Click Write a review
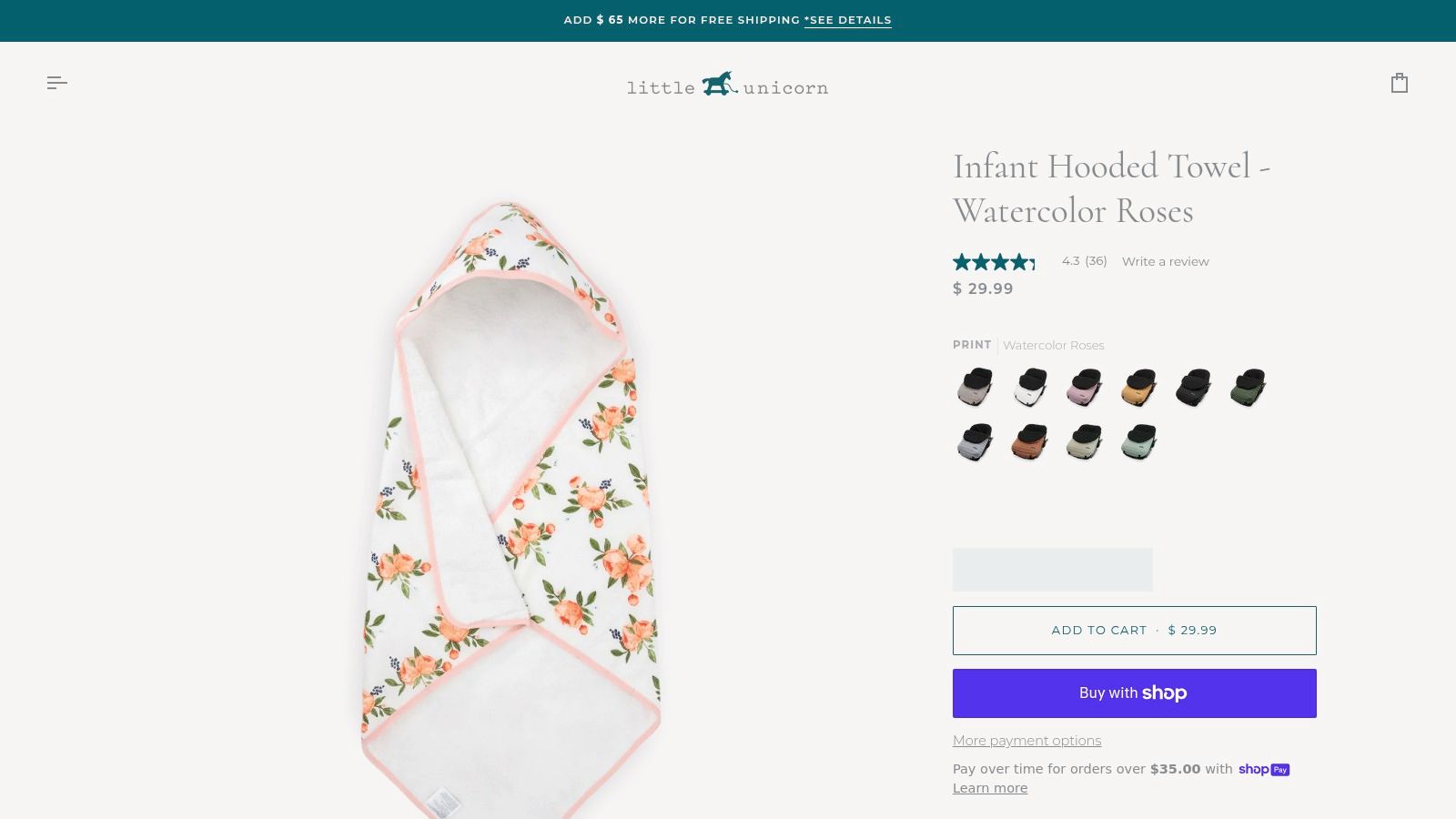This screenshot has height=819, width=1456. click(1165, 261)
